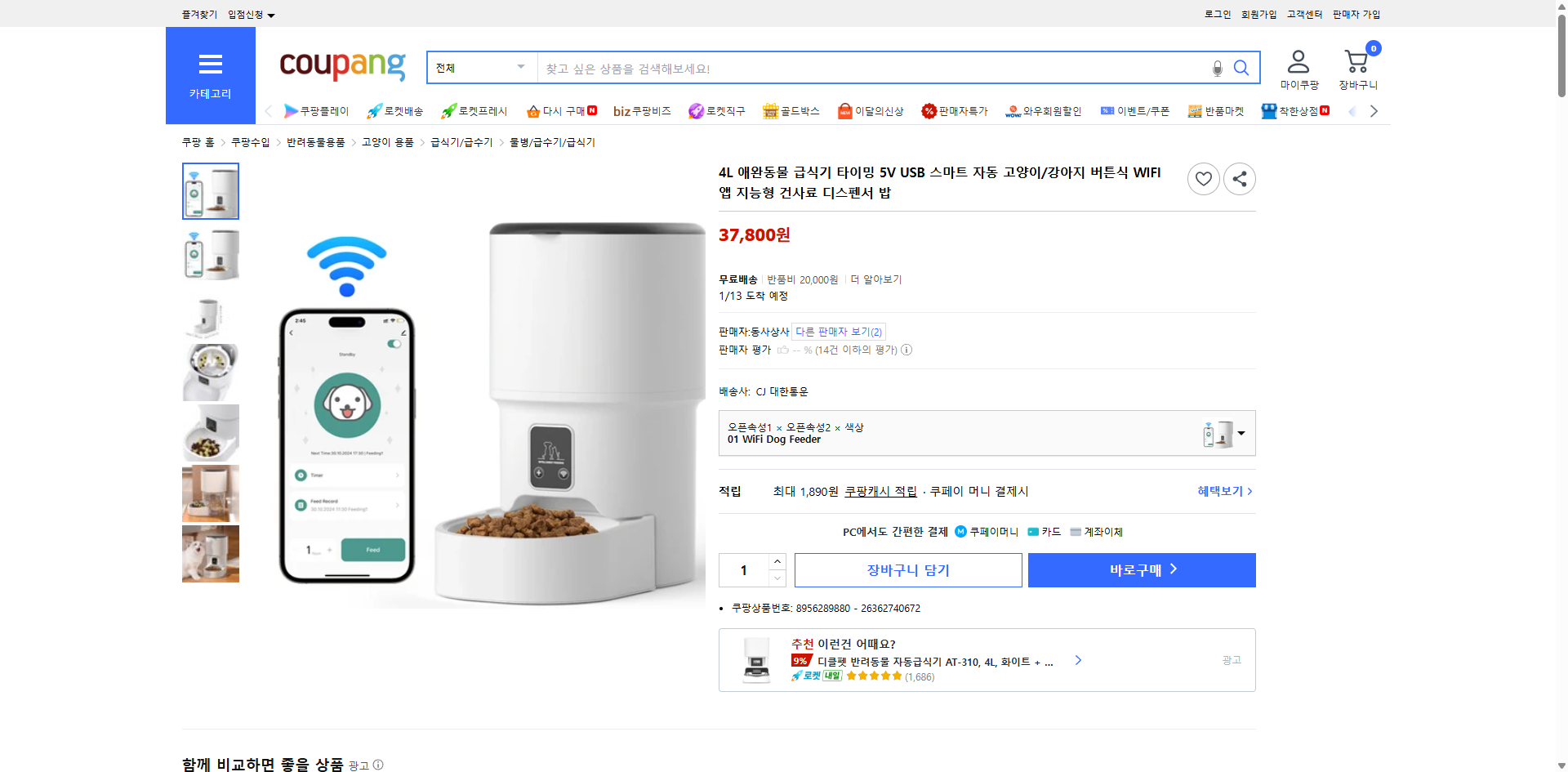Open 골드박스 from the navigation bar

[791, 110]
